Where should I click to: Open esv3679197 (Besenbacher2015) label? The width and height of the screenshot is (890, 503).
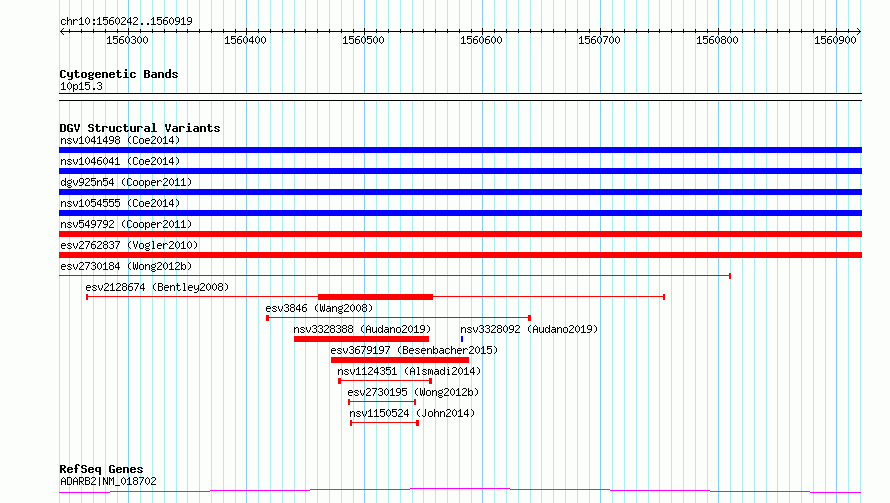tap(414, 350)
